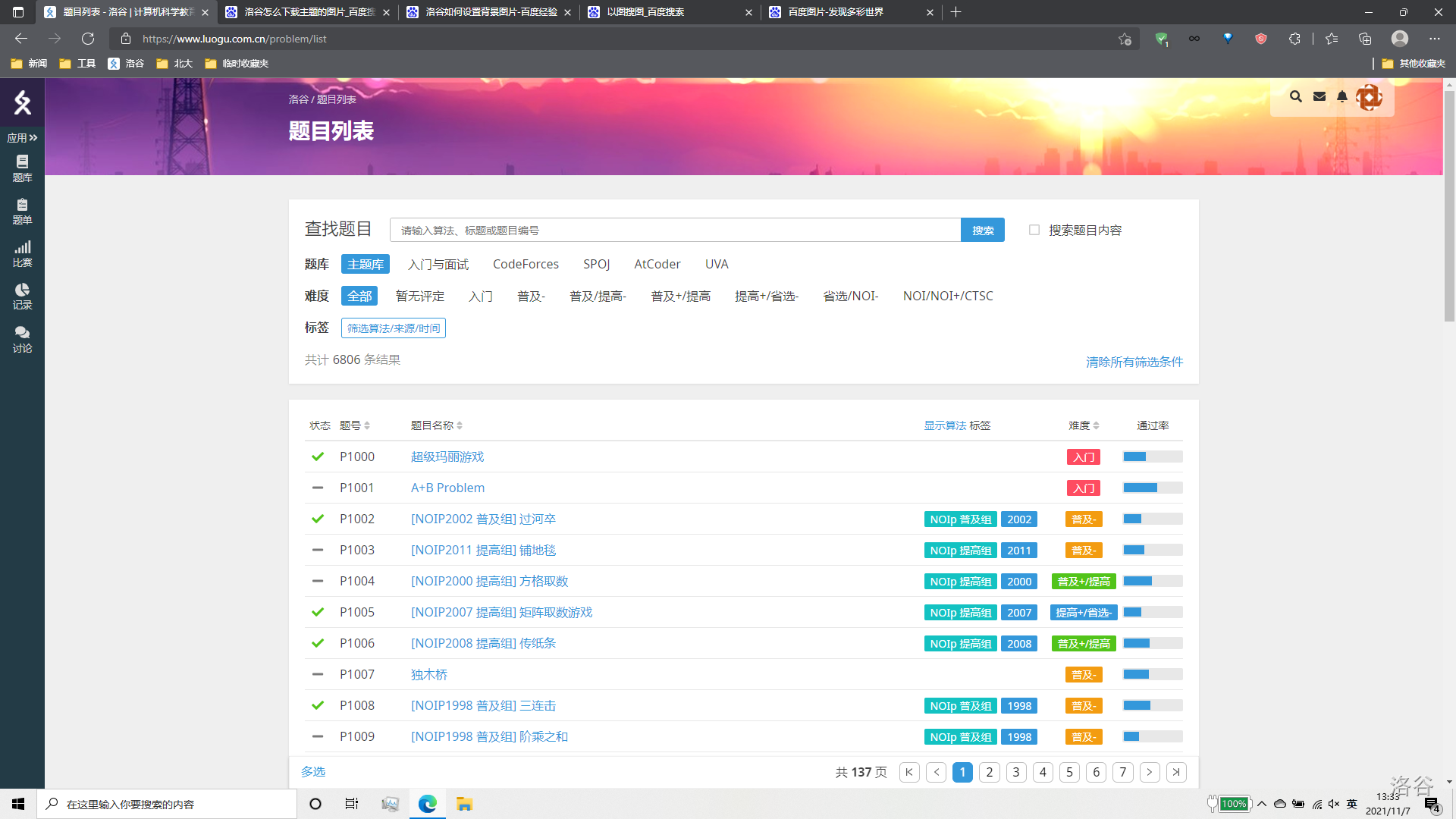Click the blue 搜索 search button
This screenshot has height=819, width=1456.
pos(982,230)
